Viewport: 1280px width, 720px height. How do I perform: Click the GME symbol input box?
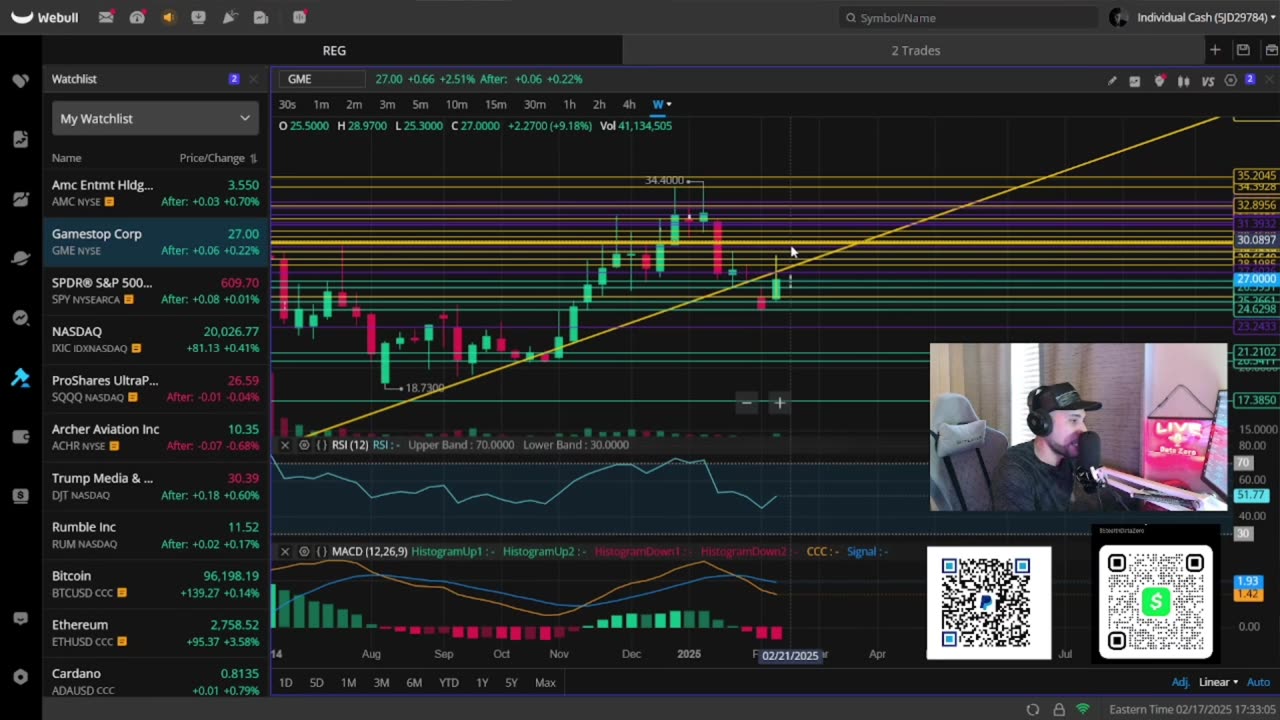(x=324, y=79)
